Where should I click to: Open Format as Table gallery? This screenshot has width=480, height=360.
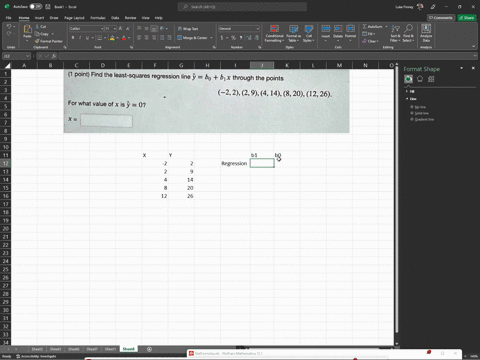point(293,33)
